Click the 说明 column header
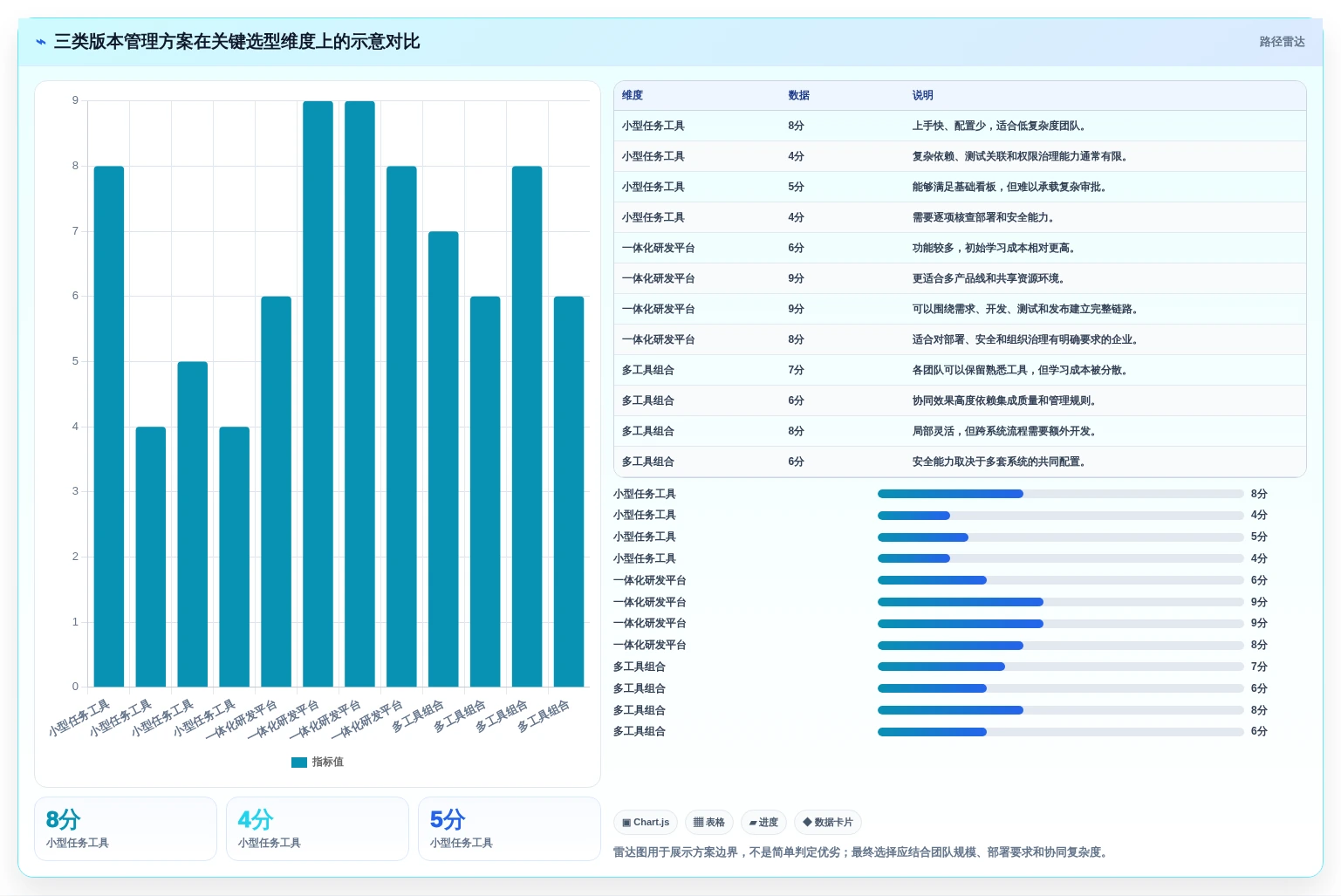Image resolution: width=1341 pixels, height=896 pixels. pyautogui.click(x=923, y=96)
